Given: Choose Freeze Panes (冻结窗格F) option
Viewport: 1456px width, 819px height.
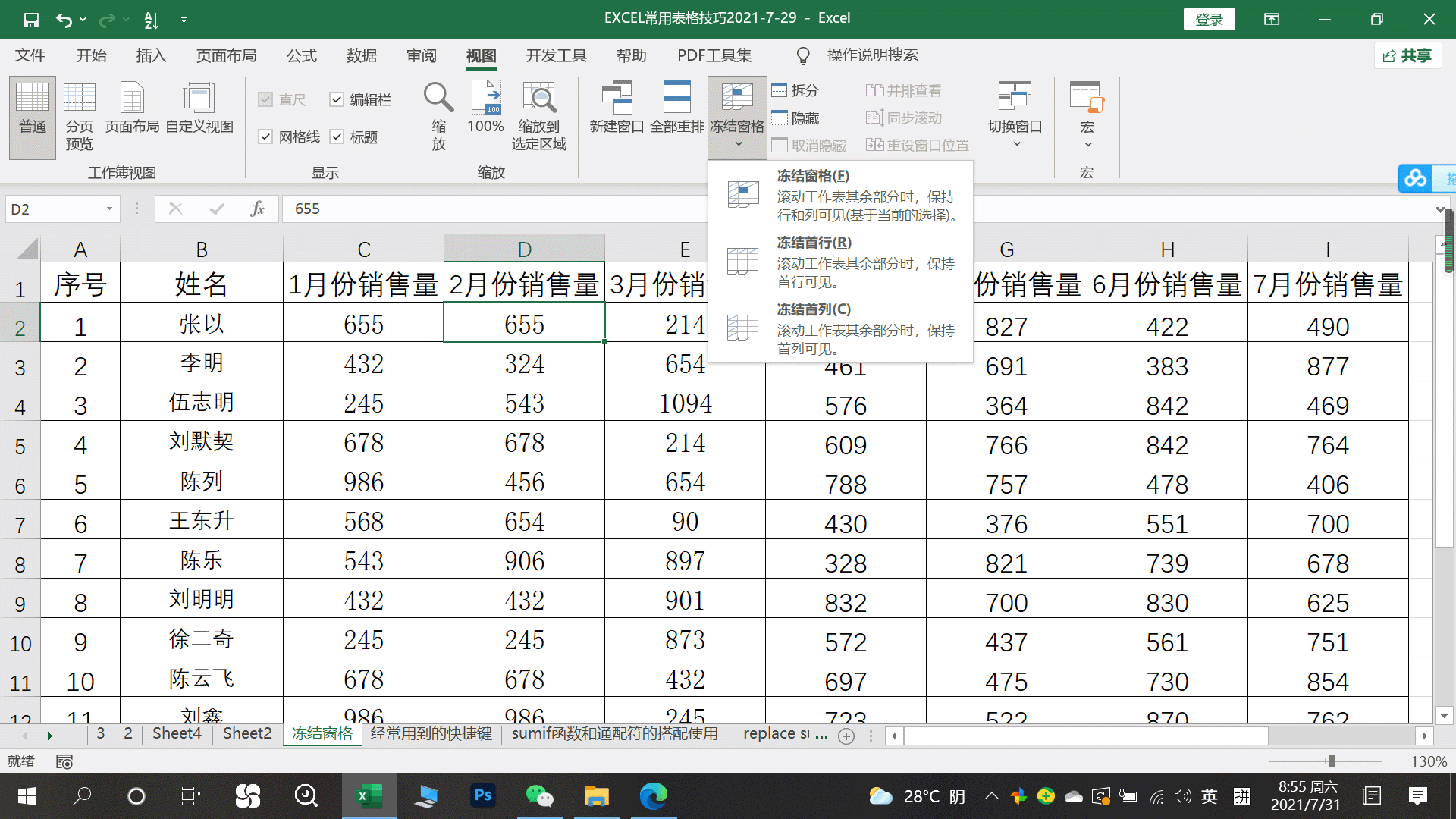Looking at the screenshot, I should coord(840,195).
